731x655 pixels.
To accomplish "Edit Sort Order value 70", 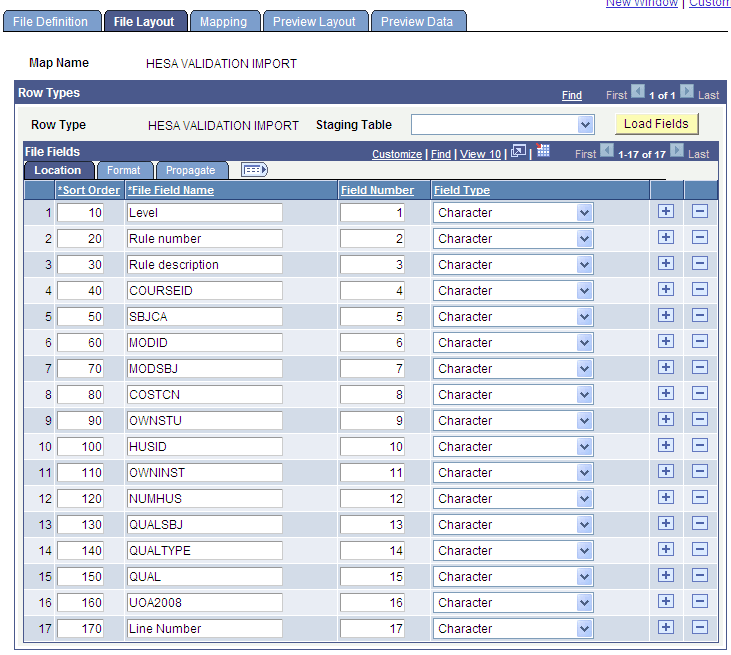I will [x=80, y=369].
